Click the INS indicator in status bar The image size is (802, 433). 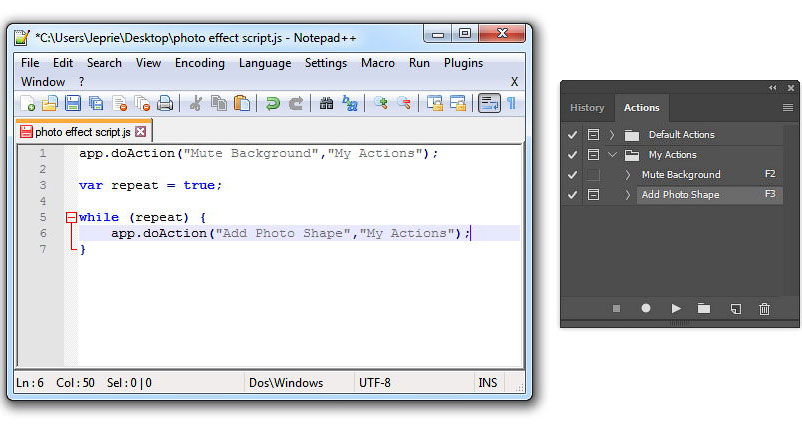point(488,383)
